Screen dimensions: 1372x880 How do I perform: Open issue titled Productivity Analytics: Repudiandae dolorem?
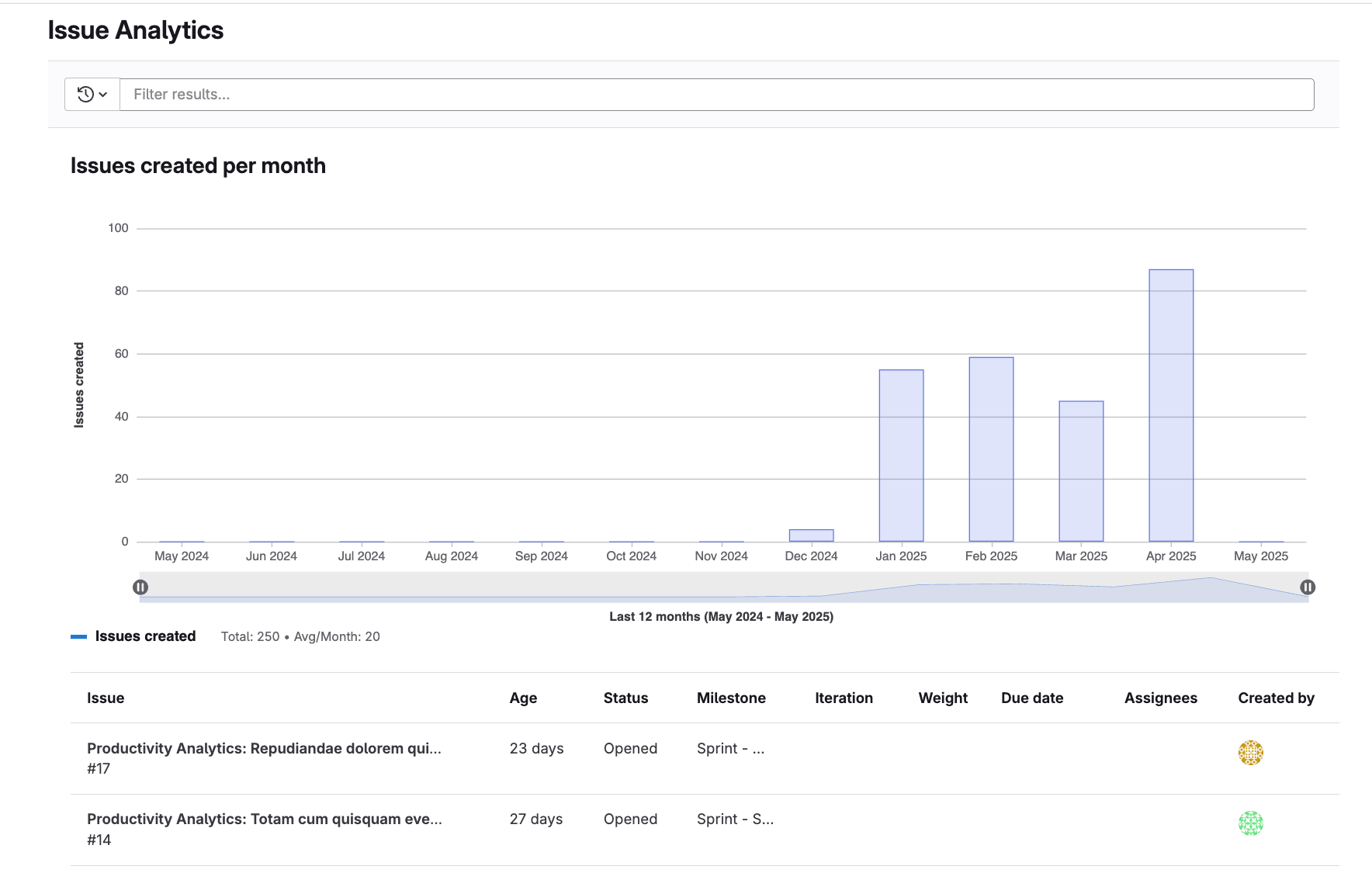pos(264,748)
